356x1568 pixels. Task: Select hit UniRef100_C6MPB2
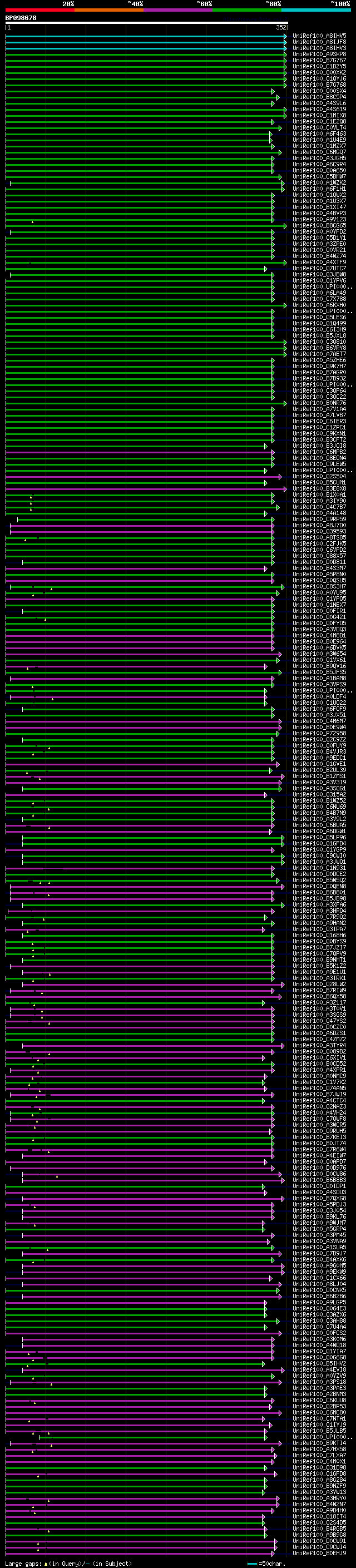[319, 452]
